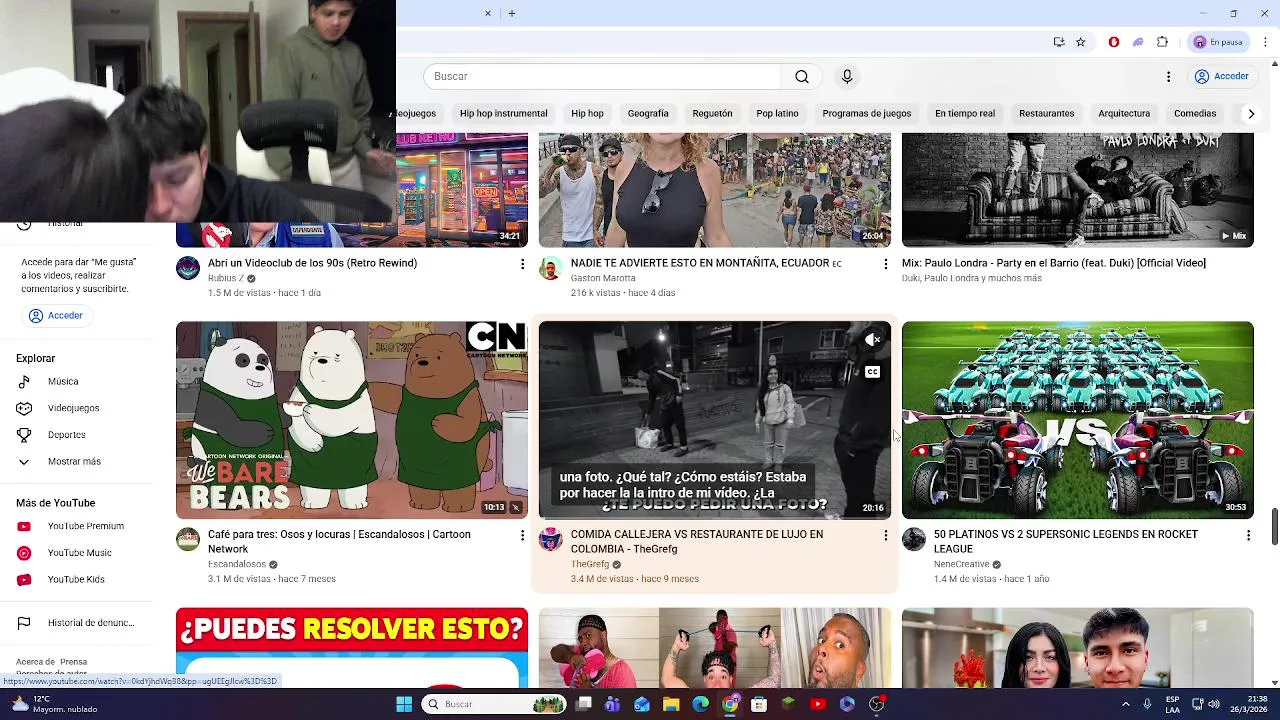
Task: Unmute the Comida callejera preview video
Action: 873,340
